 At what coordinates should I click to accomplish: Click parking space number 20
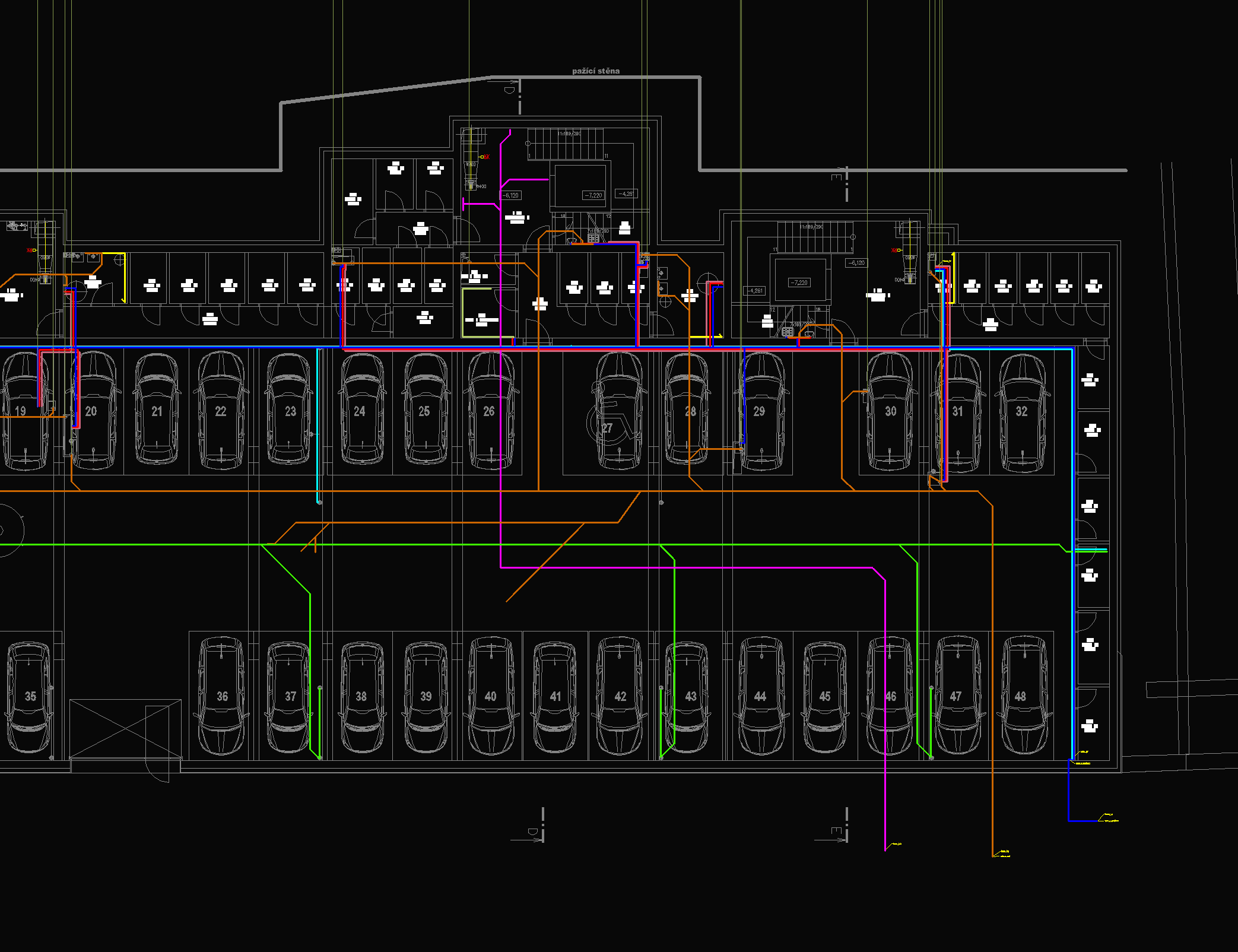pos(91,411)
